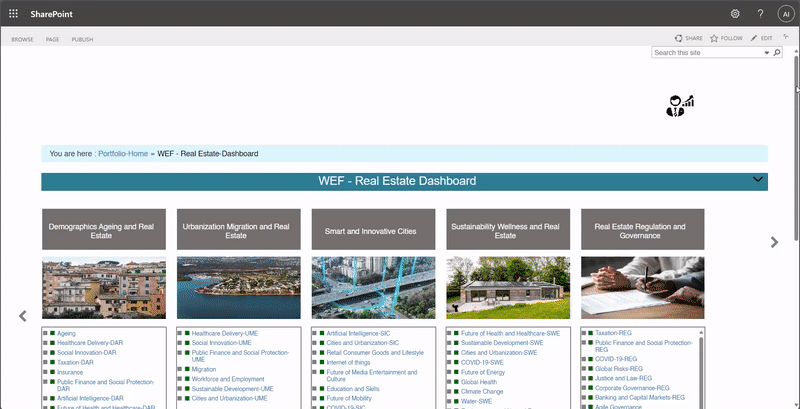Viewport: 800px width, 409px height.
Task: Open the Corporate Governance-REG link
Action: (x=633, y=388)
